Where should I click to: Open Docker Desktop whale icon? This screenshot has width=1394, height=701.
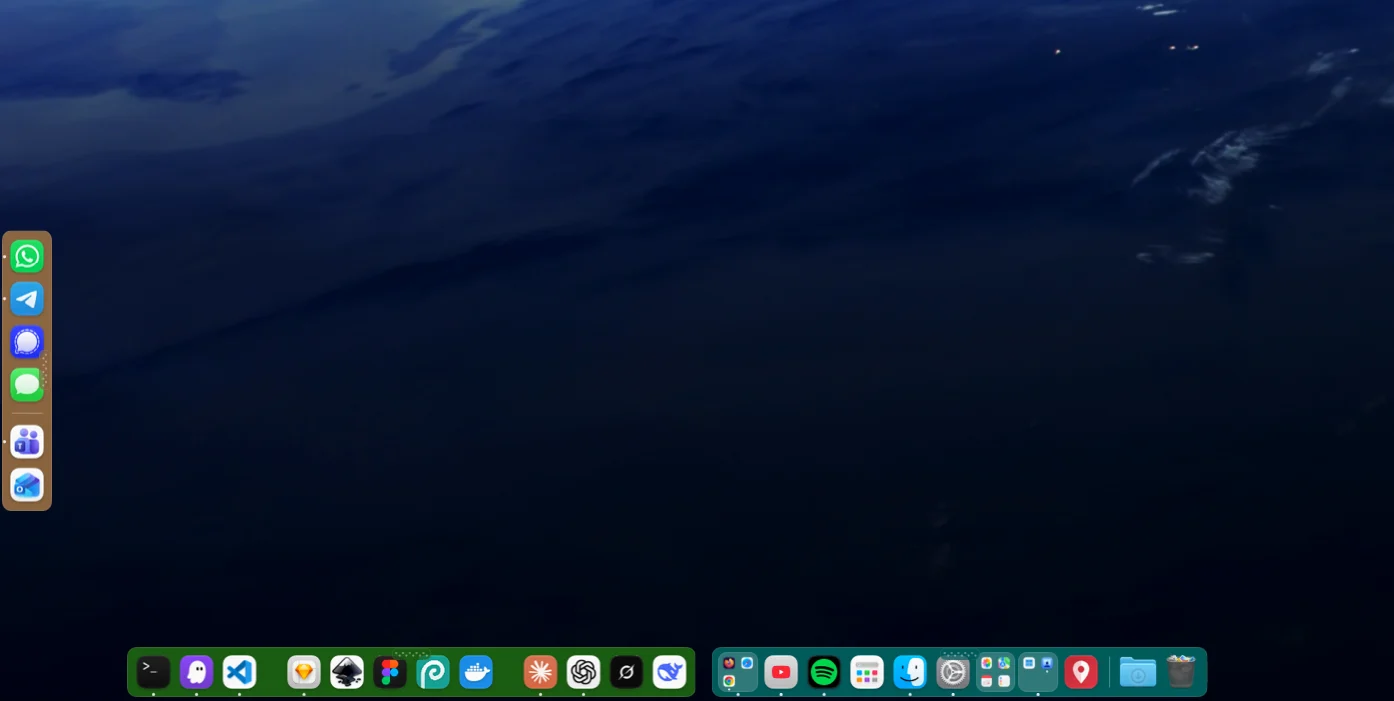pos(476,672)
